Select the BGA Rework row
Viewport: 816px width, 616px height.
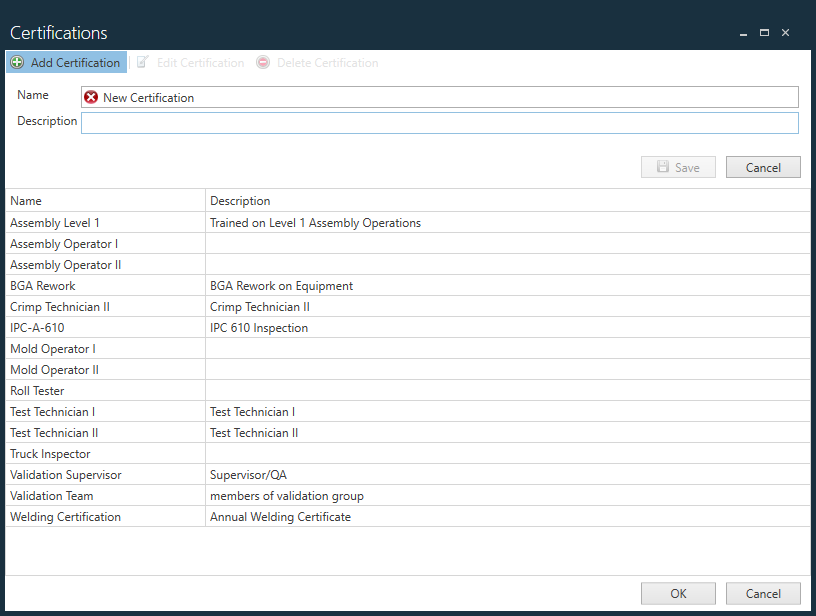100,285
